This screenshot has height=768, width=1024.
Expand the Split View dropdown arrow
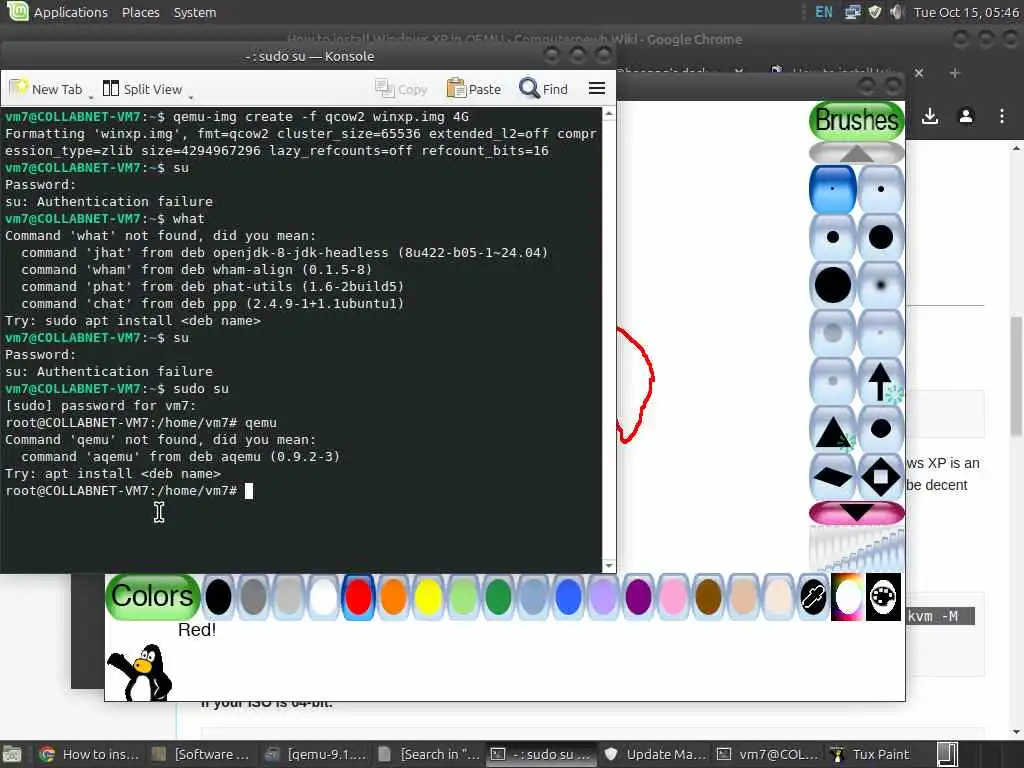click(x=191, y=97)
